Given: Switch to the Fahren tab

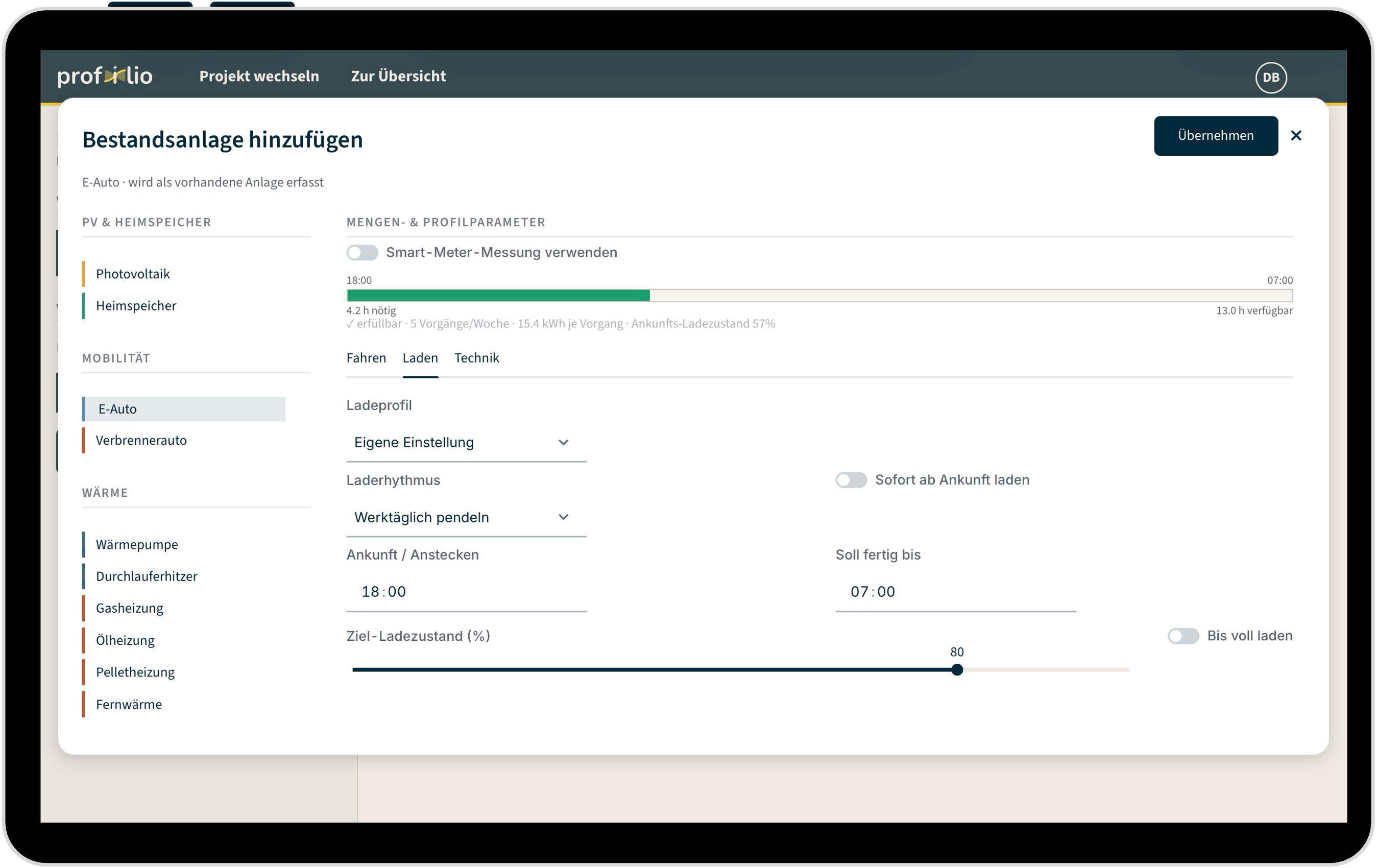Looking at the screenshot, I should [366, 358].
